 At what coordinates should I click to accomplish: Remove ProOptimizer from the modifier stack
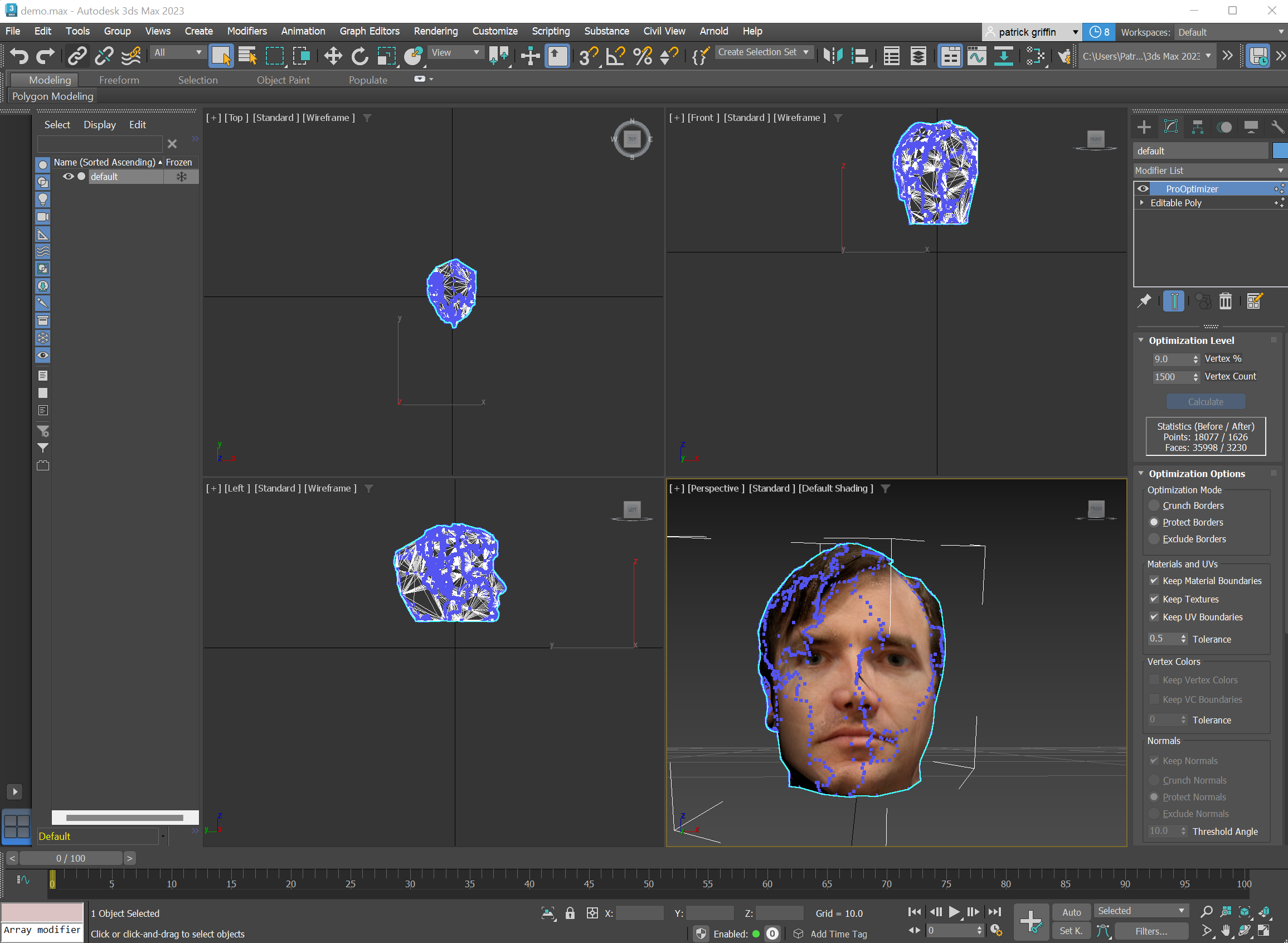click(x=1226, y=301)
